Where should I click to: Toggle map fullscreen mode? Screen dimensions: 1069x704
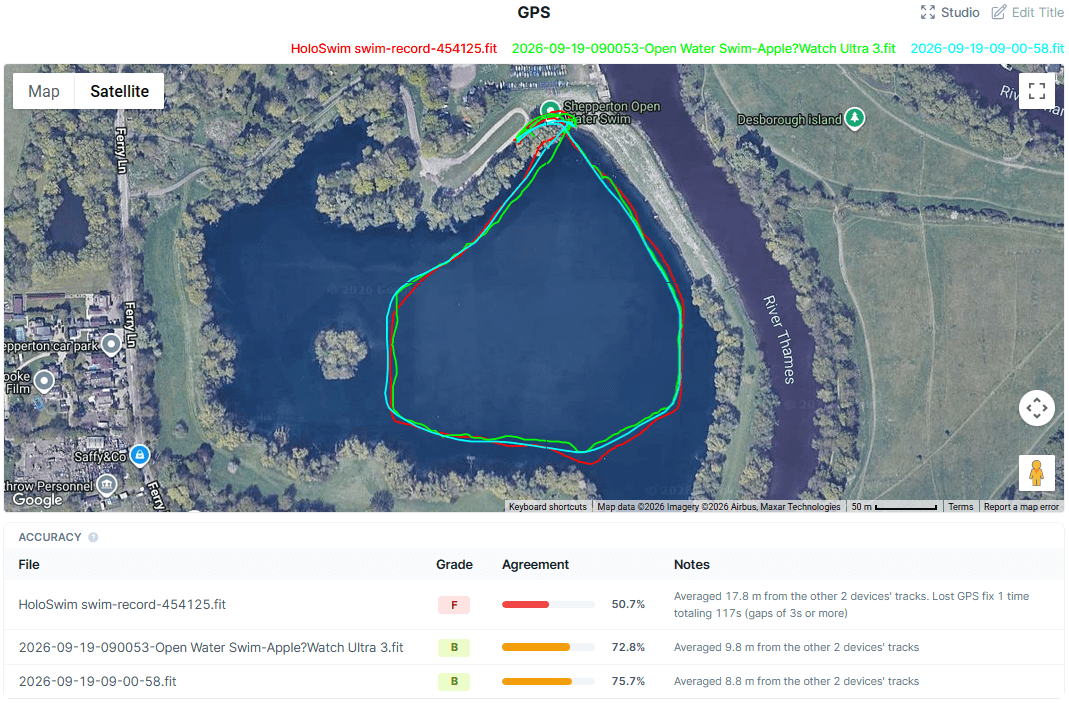(x=1037, y=91)
